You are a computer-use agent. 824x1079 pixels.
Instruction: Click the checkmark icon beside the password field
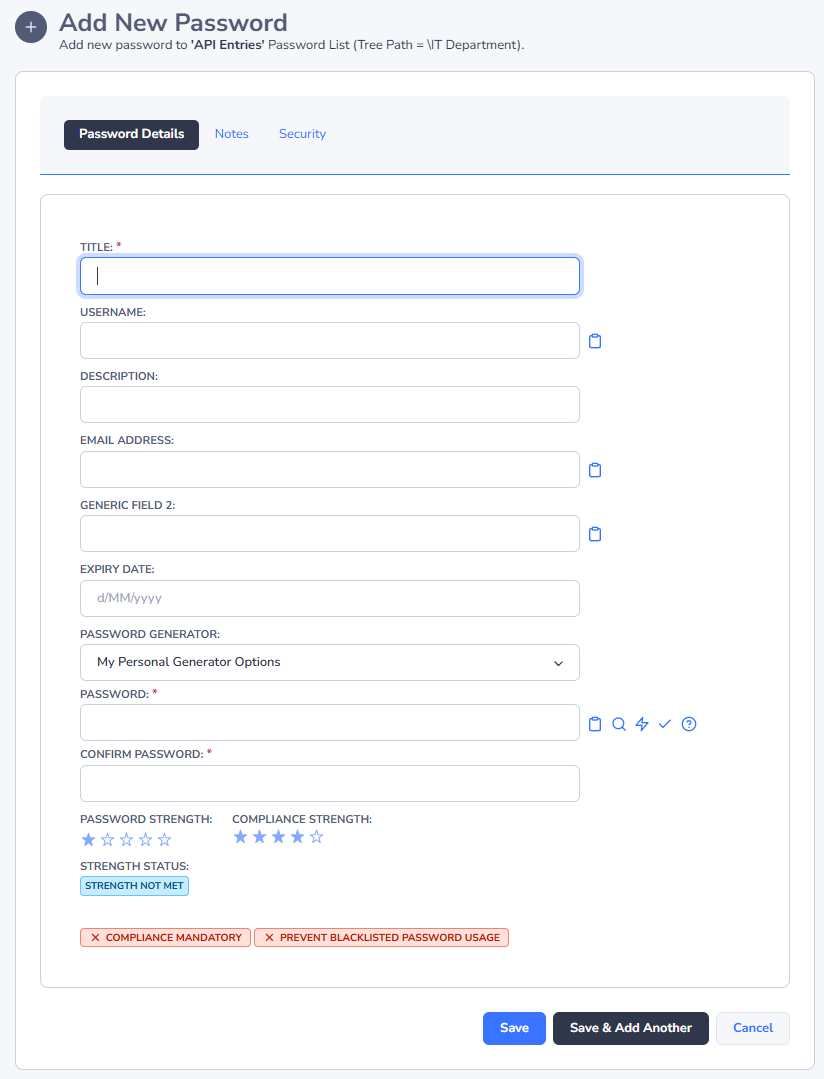(x=665, y=723)
